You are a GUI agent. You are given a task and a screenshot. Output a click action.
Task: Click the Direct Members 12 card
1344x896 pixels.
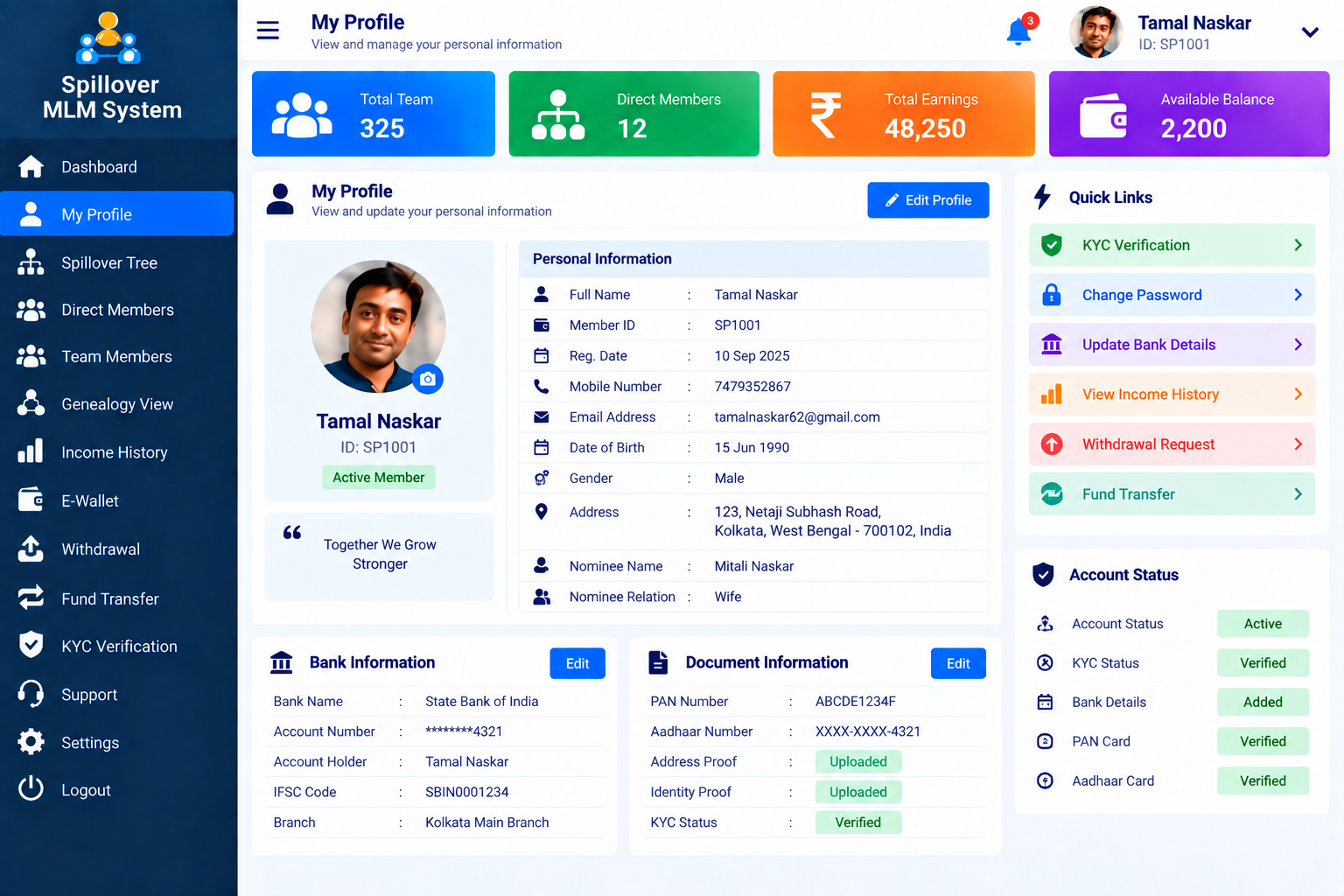634,114
